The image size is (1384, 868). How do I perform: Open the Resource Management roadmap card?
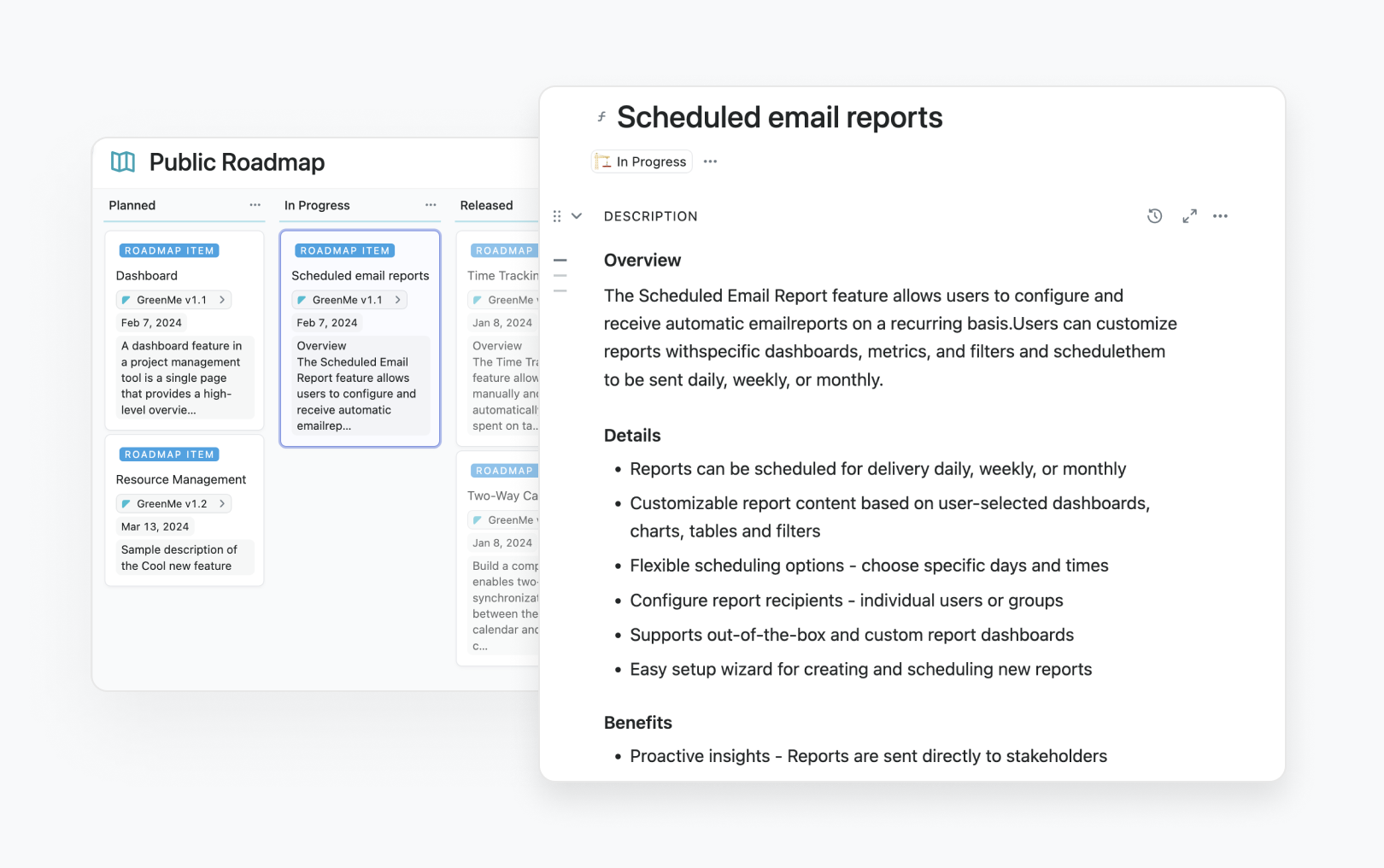pyautogui.click(x=181, y=479)
